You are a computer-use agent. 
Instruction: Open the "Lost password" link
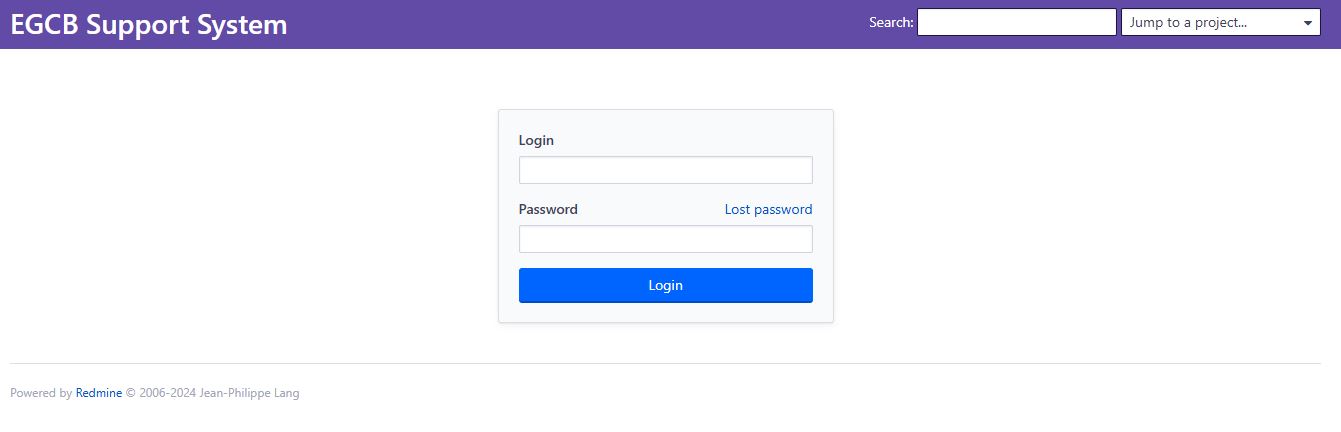click(768, 209)
